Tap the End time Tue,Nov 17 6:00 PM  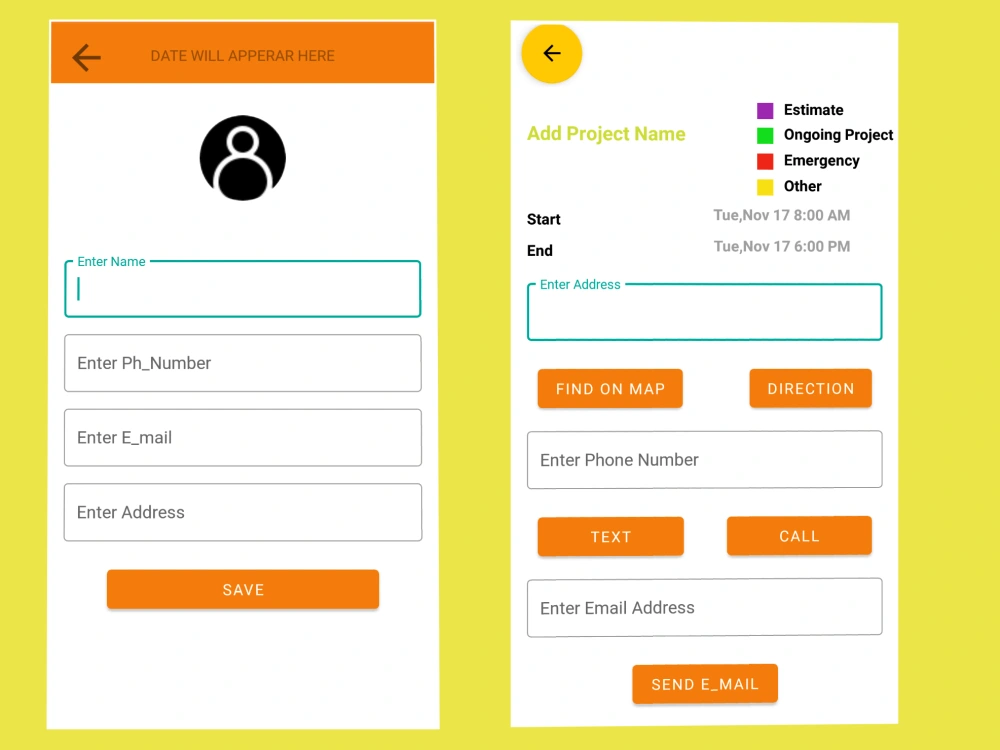click(781, 246)
